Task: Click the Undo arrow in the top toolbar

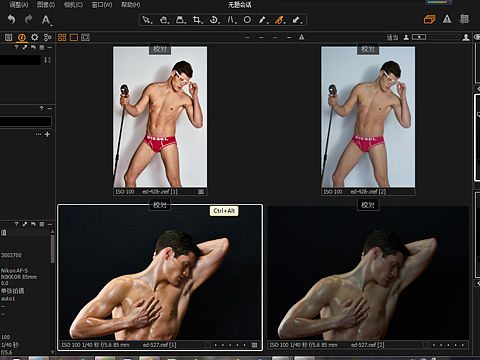Action: [x=11, y=20]
